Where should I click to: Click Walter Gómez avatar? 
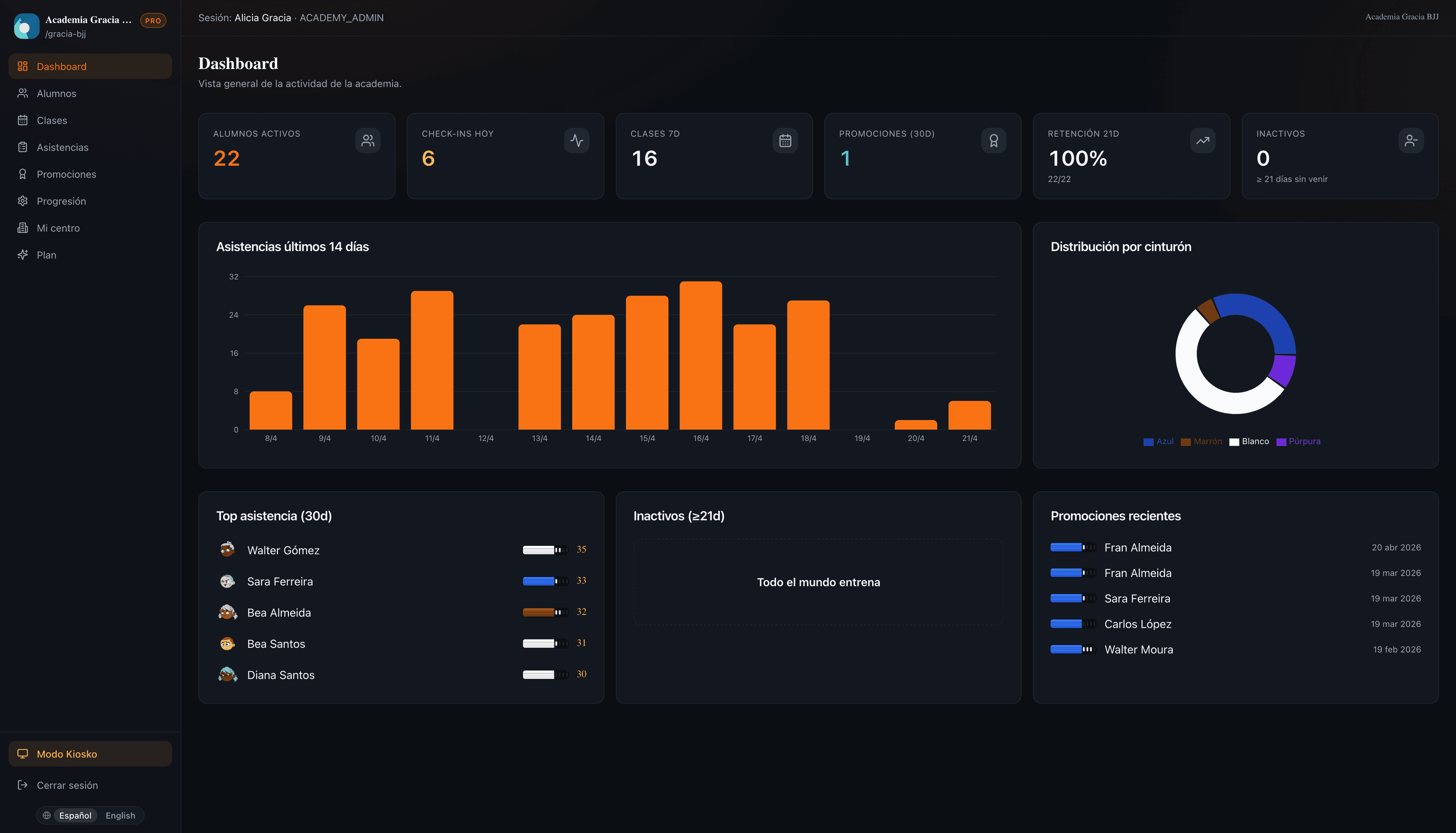(x=227, y=550)
